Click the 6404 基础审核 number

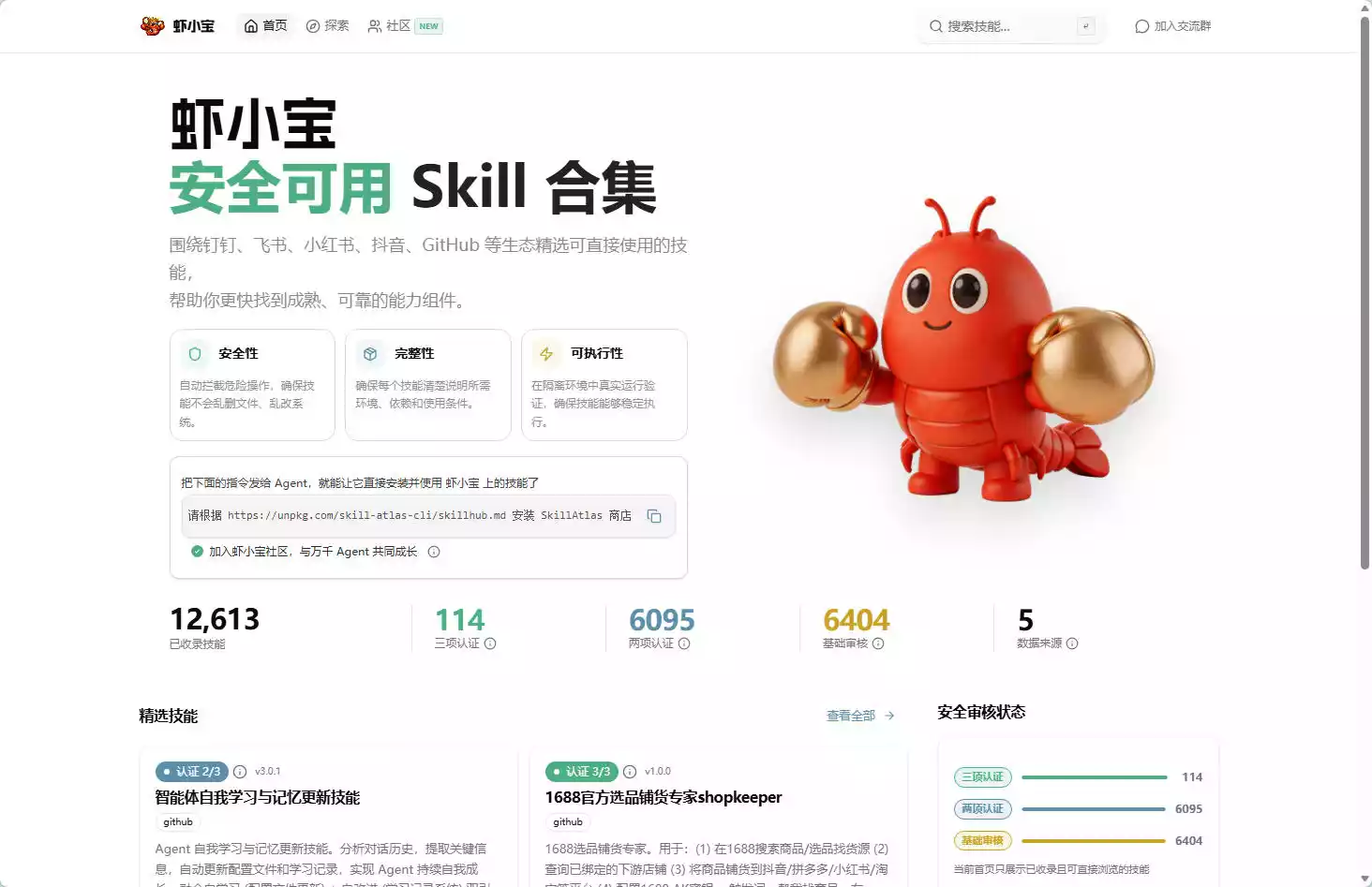[x=856, y=620]
